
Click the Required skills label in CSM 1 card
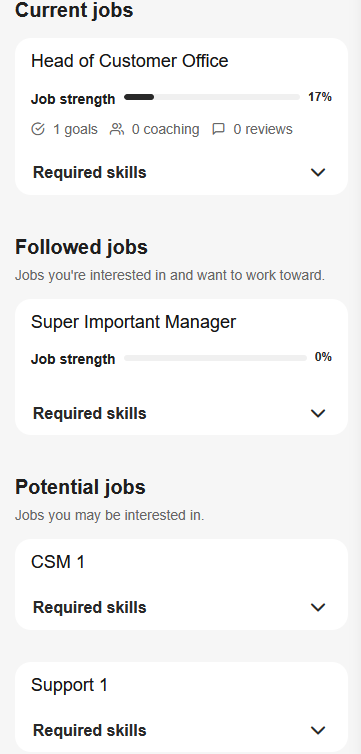pos(89,607)
